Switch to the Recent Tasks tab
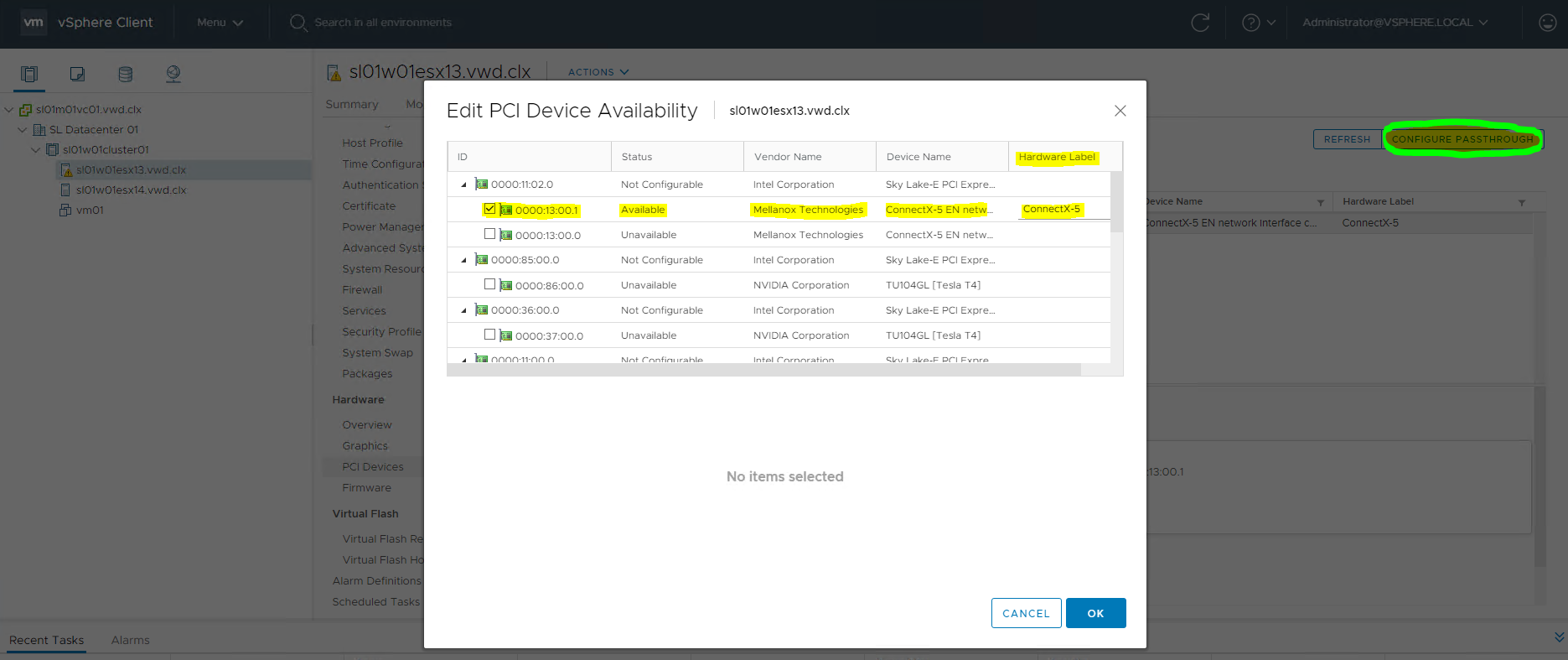Screen dimensions: 1568x660 pyautogui.click(x=47, y=640)
